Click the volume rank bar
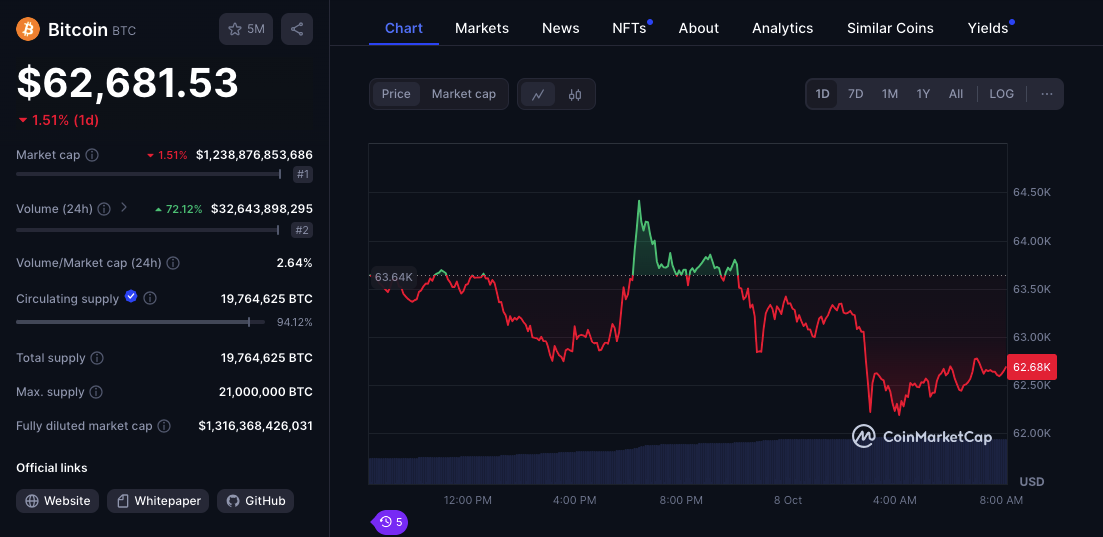This screenshot has width=1103, height=537. (148, 230)
